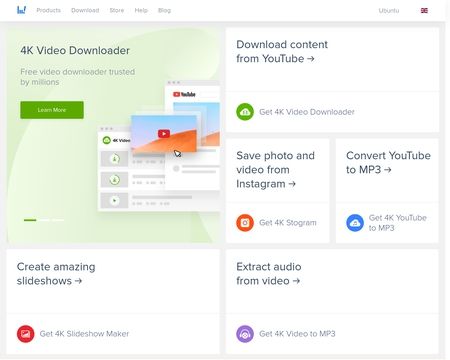Open Download content from YouTube link
The width and height of the screenshot is (450, 360).
pyautogui.click(x=282, y=51)
